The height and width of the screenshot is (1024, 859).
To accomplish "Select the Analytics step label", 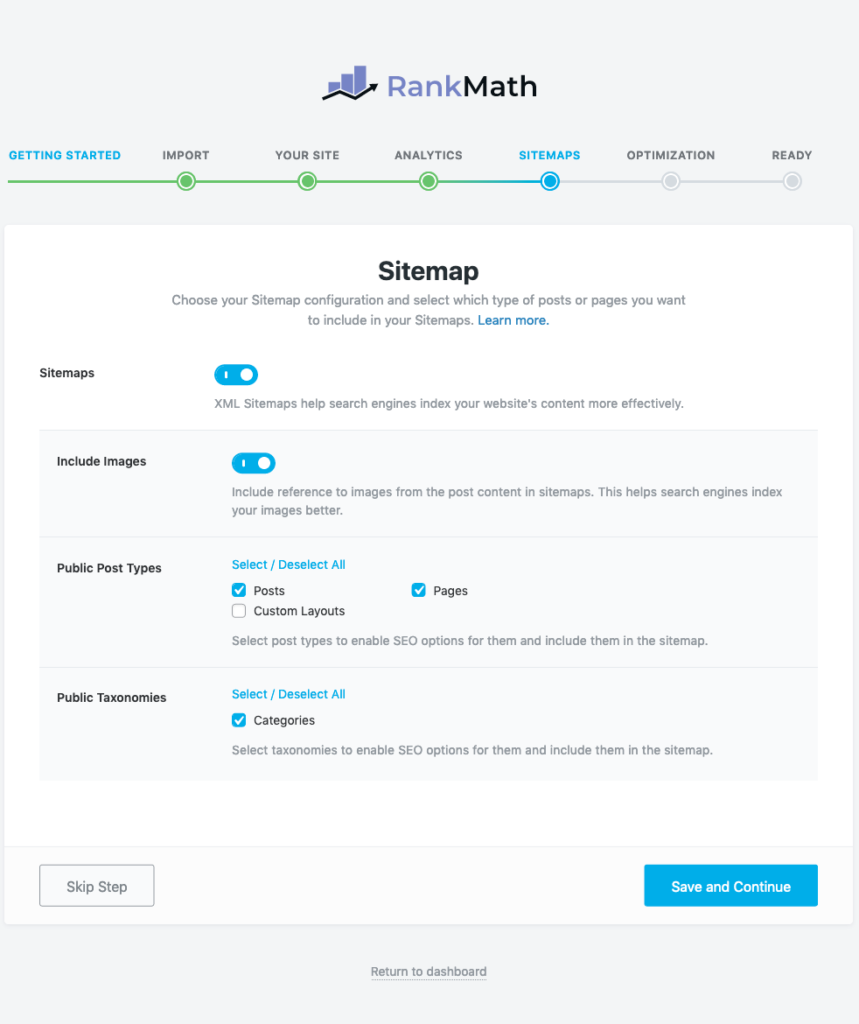I will click(x=429, y=155).
